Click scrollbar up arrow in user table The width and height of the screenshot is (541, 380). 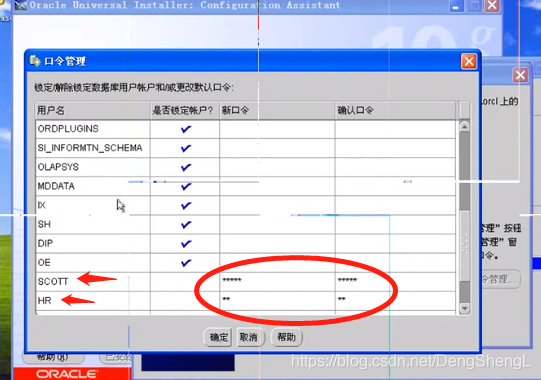click(464, 126)
